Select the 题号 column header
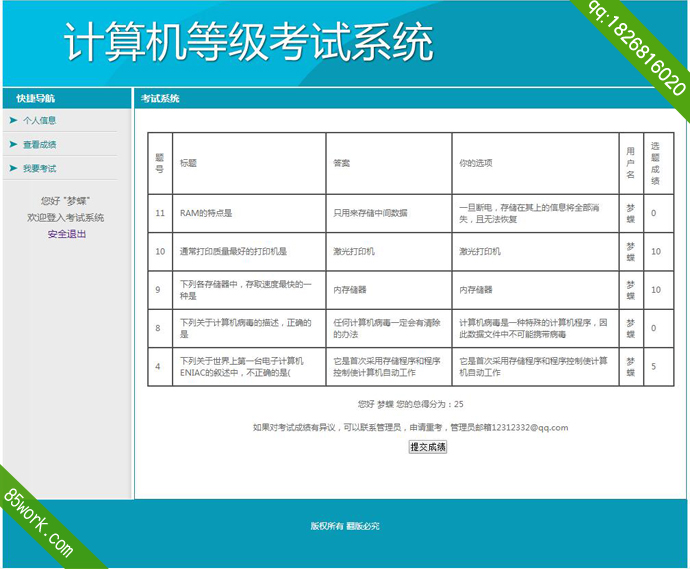This screenshot has width=690, height=569. [x=159, y=163]
